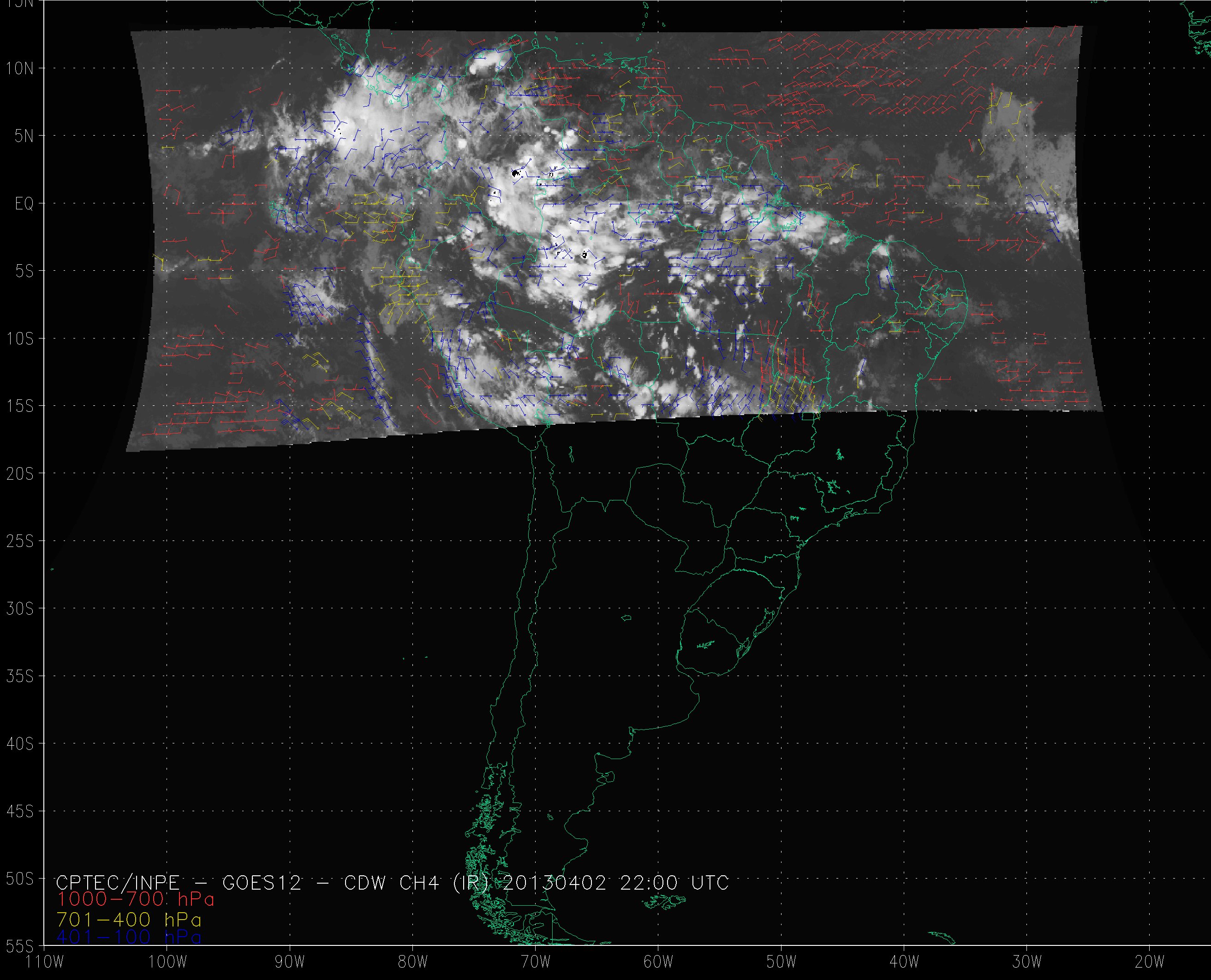This screenshot has width=1211, height=980.
Task: Click the 30W longitude label
Action: tap(1027, 962)
